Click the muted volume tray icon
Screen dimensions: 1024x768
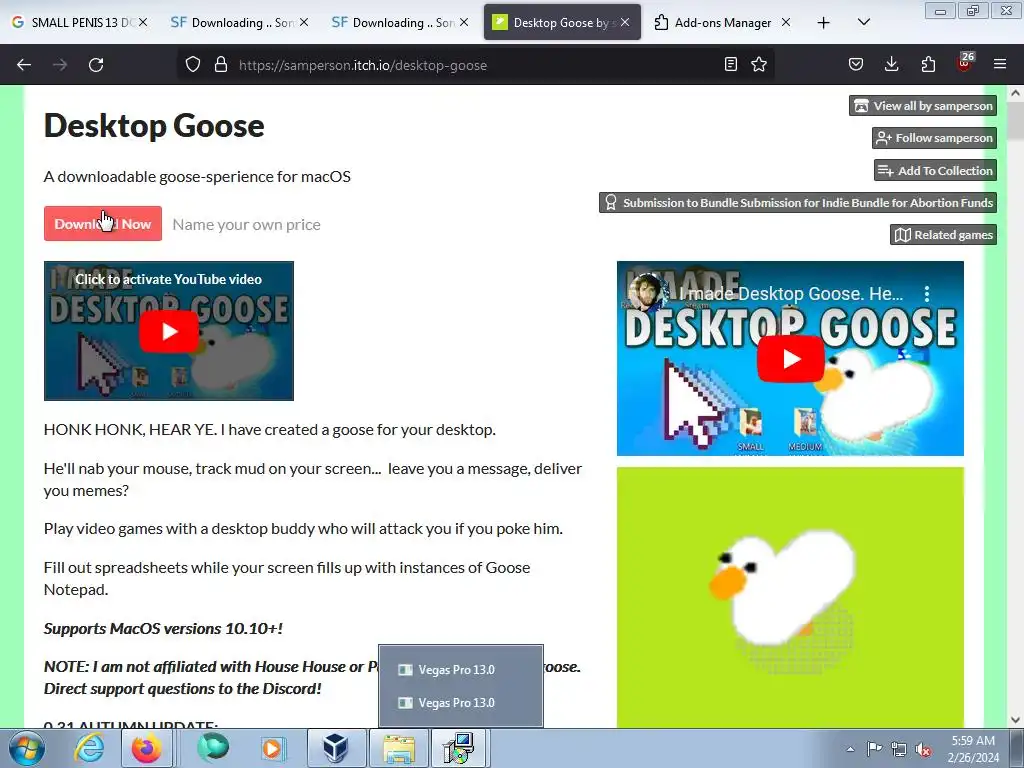(923, 749)
